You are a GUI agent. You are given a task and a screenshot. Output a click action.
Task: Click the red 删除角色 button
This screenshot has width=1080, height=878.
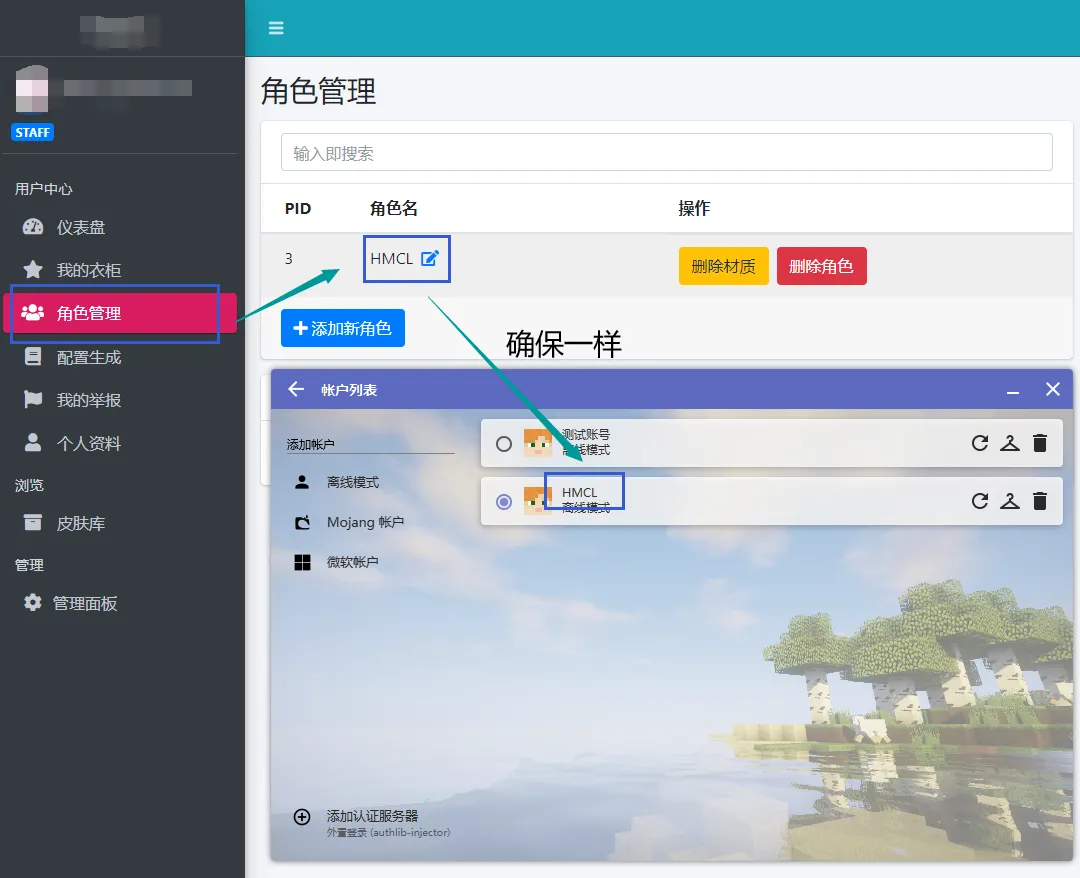821,266
